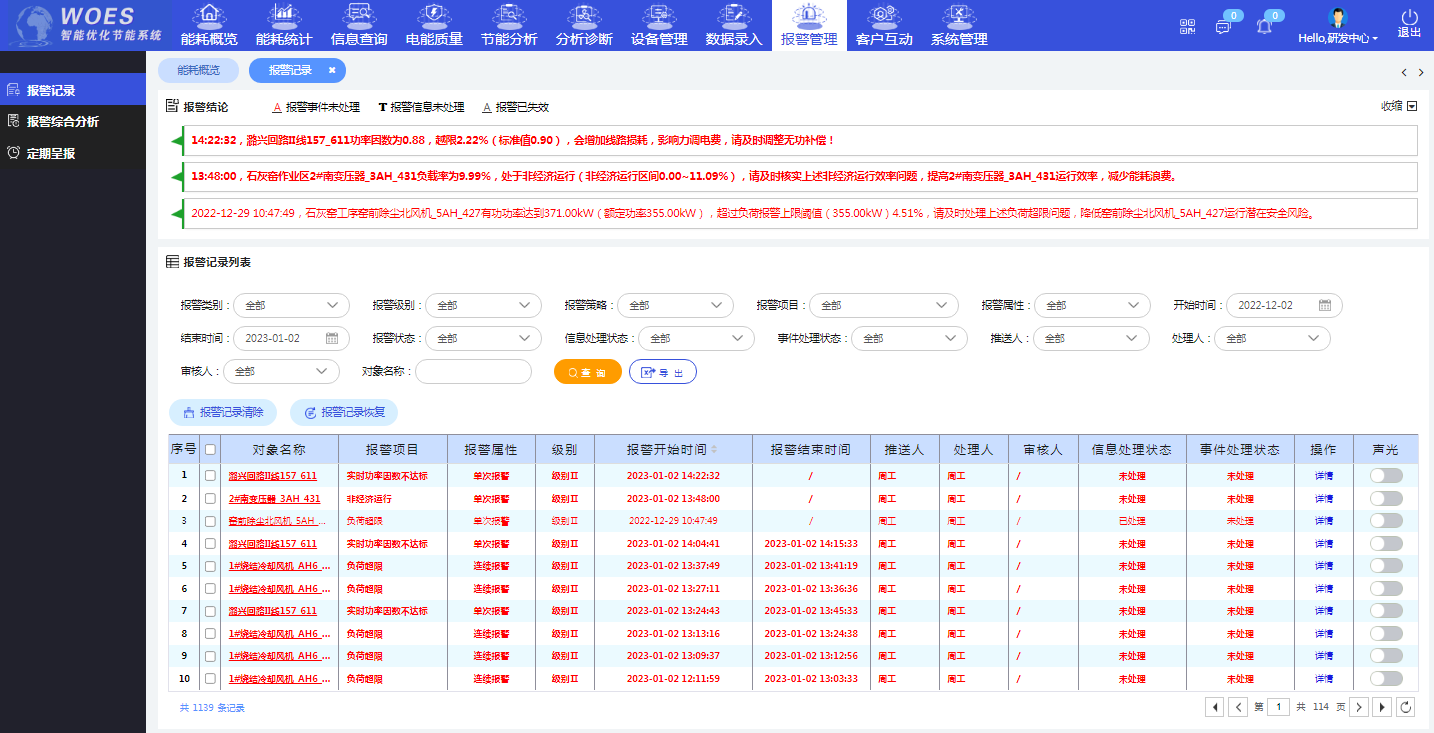
Task: Collapse the 报警结论 panel via 收缩
Action: (x=1398, y=106)
